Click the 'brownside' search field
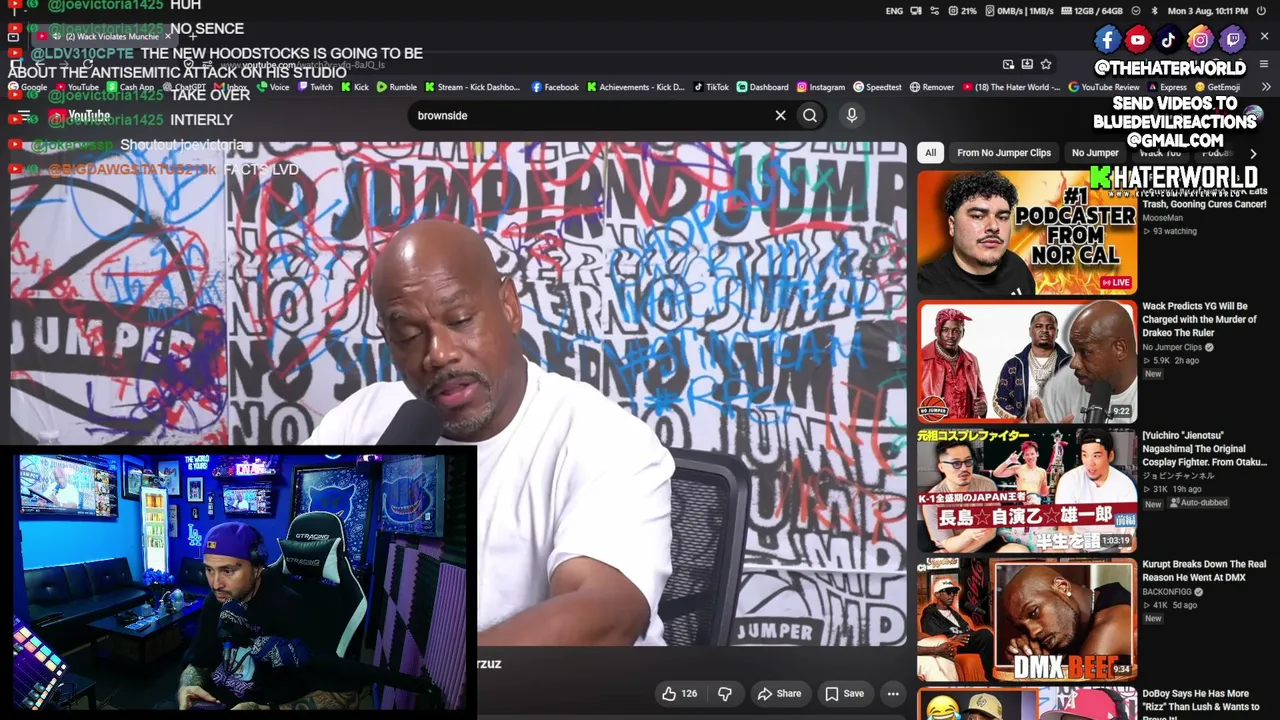Viewport: 1280px width, 720px height. 590,115
